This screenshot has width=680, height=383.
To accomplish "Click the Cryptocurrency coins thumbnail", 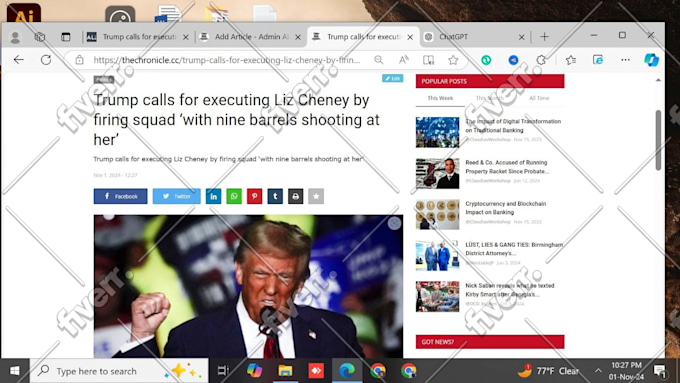I will (437, 214).
